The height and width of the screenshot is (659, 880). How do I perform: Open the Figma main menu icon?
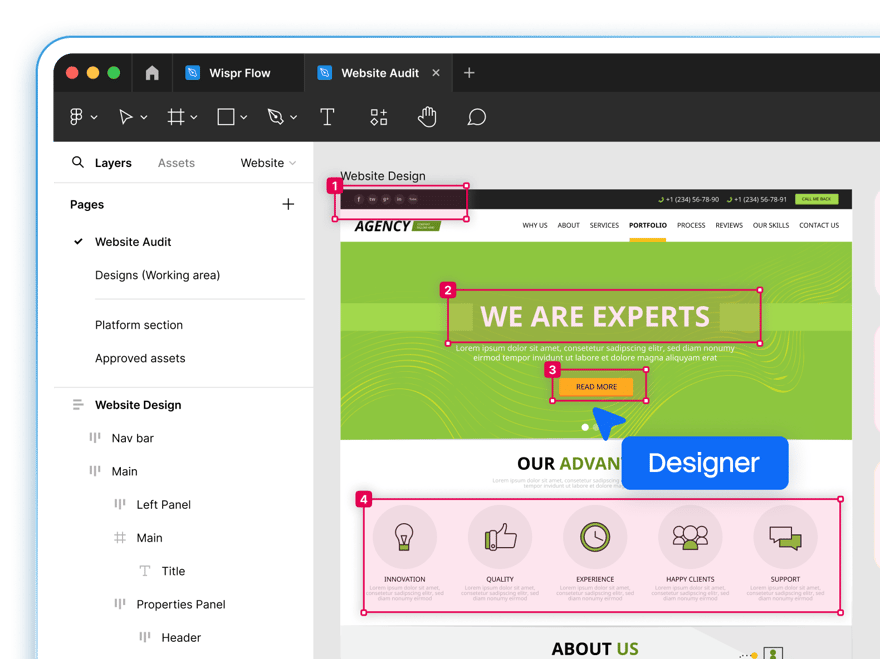(x=76, y=117)
